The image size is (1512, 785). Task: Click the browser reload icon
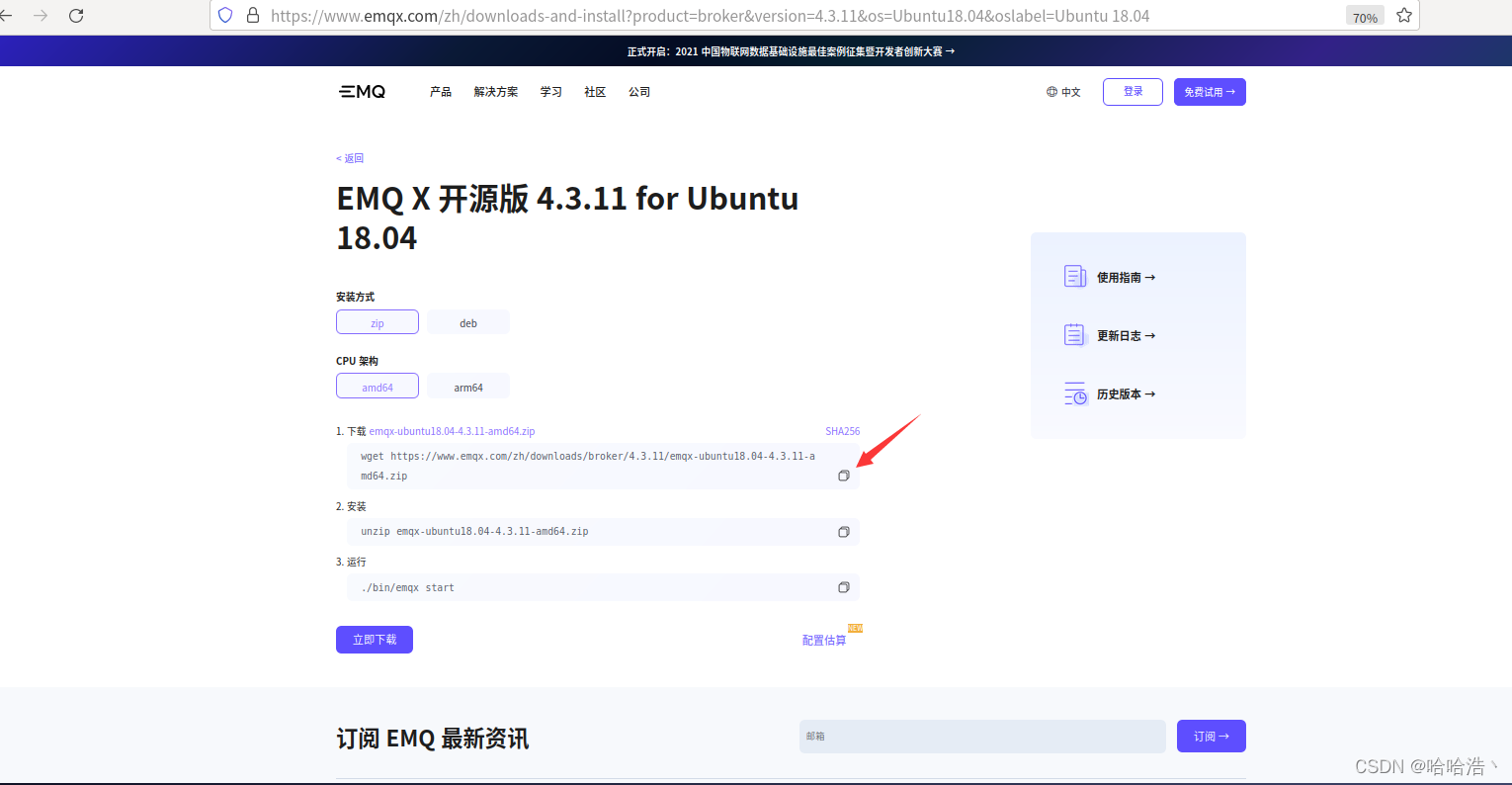(x=76, y=16)
